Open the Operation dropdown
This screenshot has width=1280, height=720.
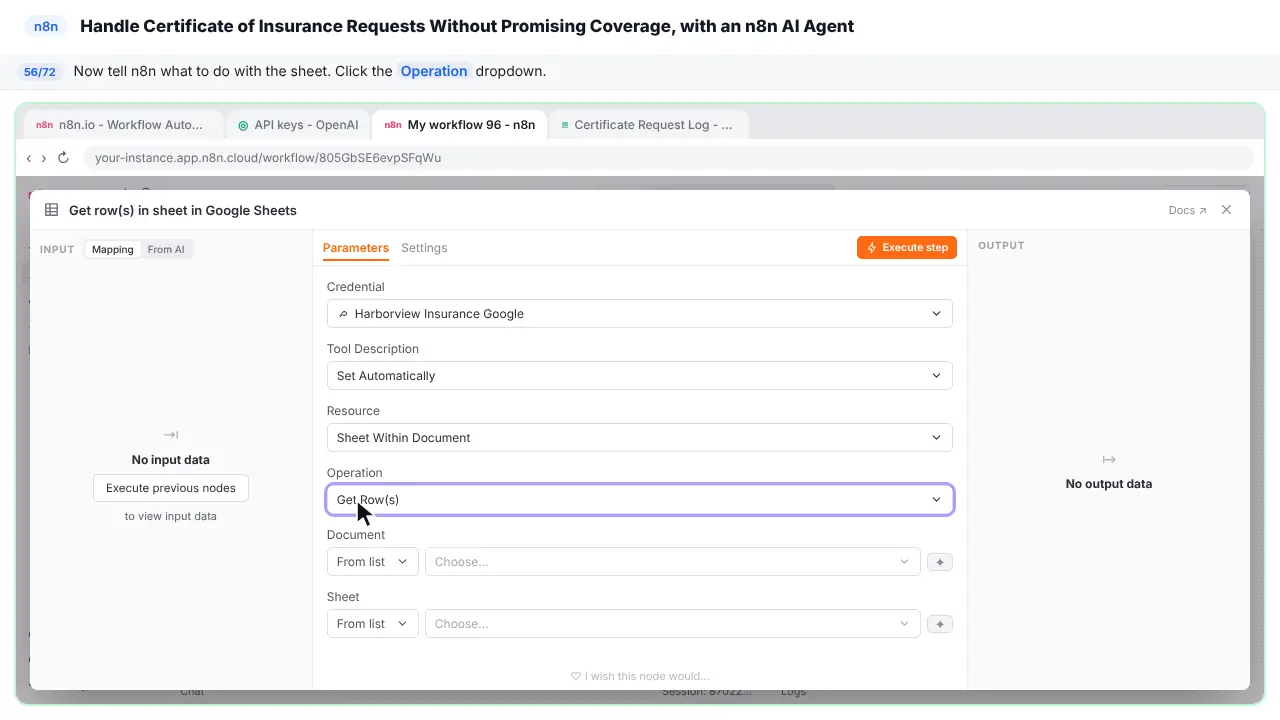pos(640,500)
